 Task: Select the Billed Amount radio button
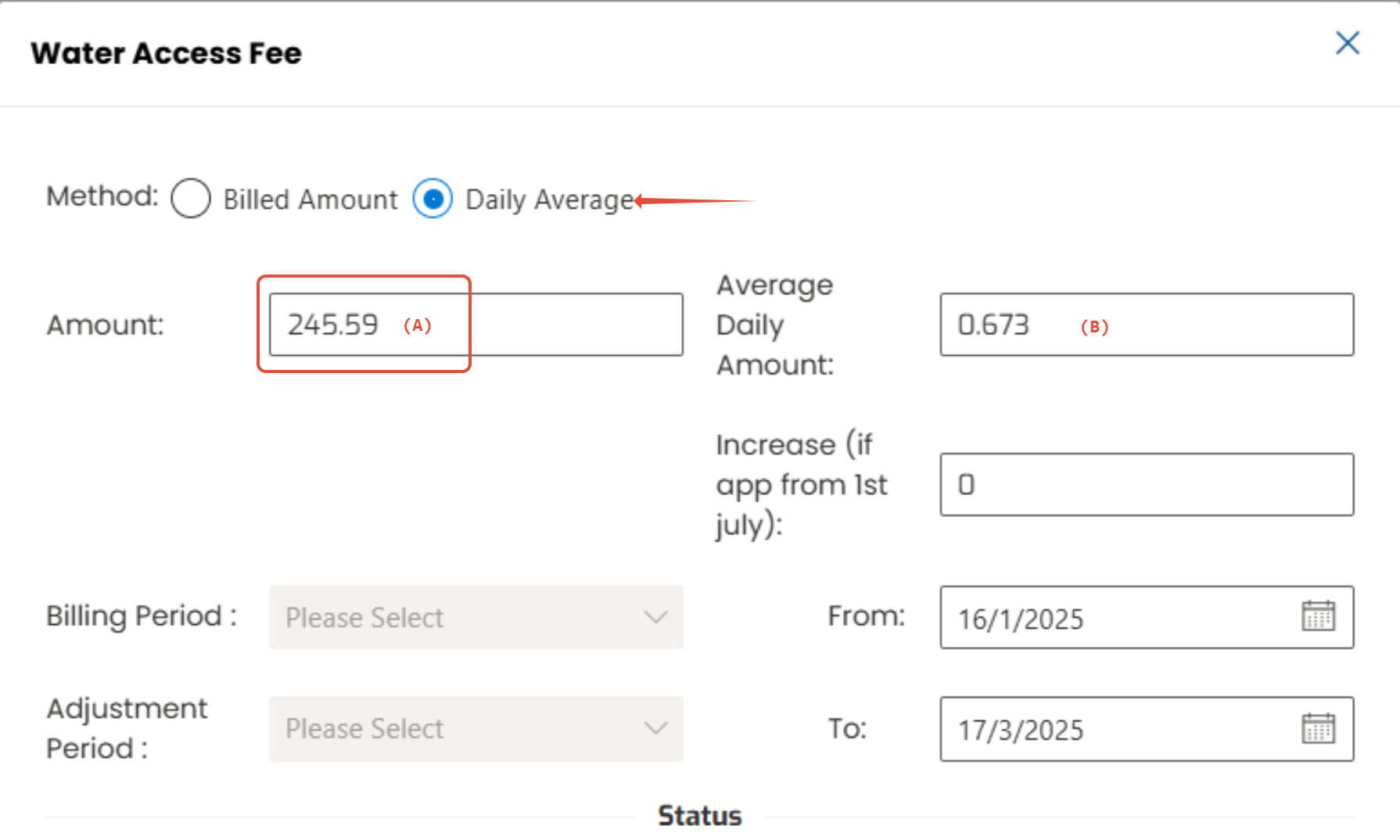[191, 199]
